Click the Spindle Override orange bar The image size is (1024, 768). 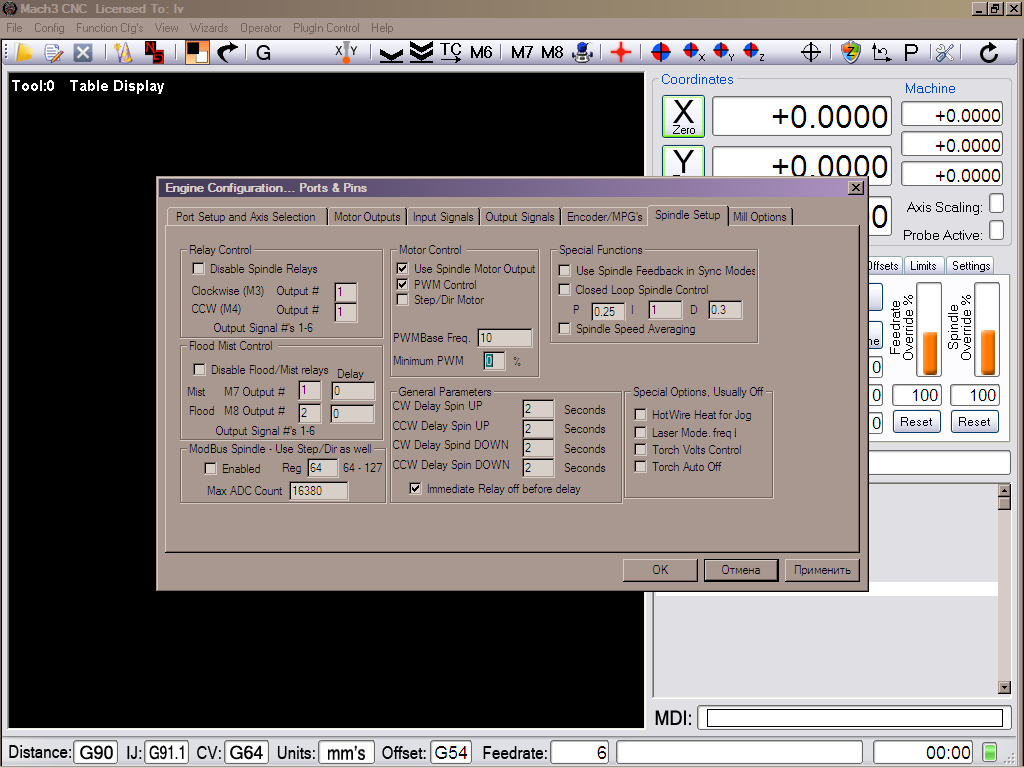coord(987,353)
